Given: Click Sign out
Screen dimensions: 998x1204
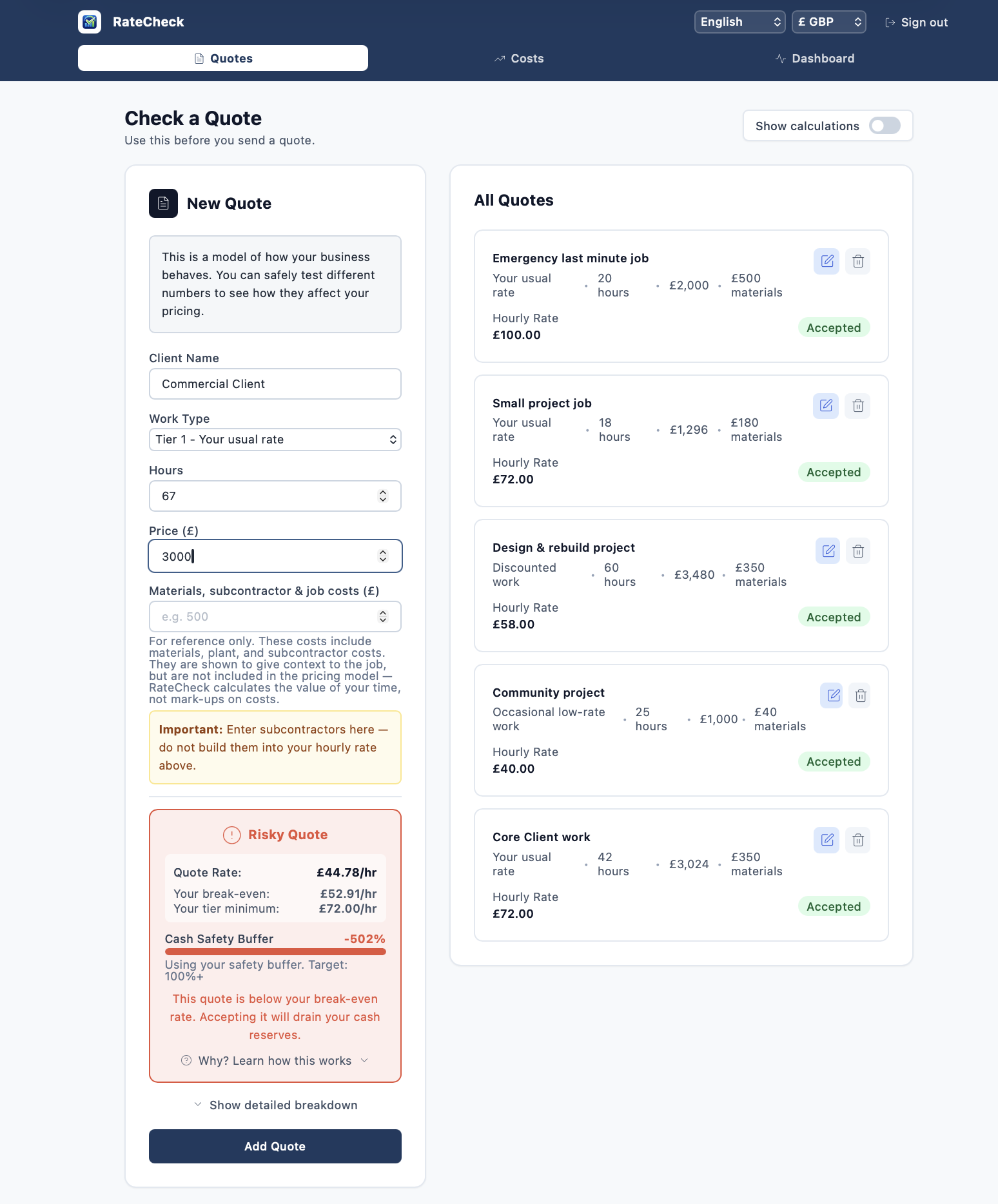Looking at the screenshot, I should pos(916,23).
